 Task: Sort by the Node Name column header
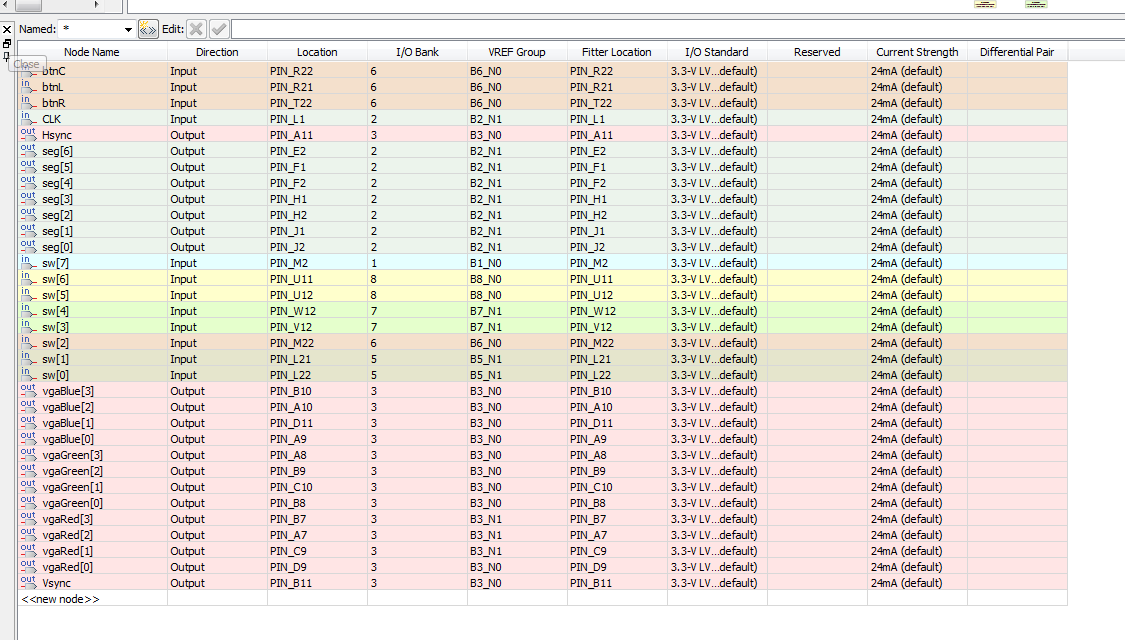click(x=92, y=52)
